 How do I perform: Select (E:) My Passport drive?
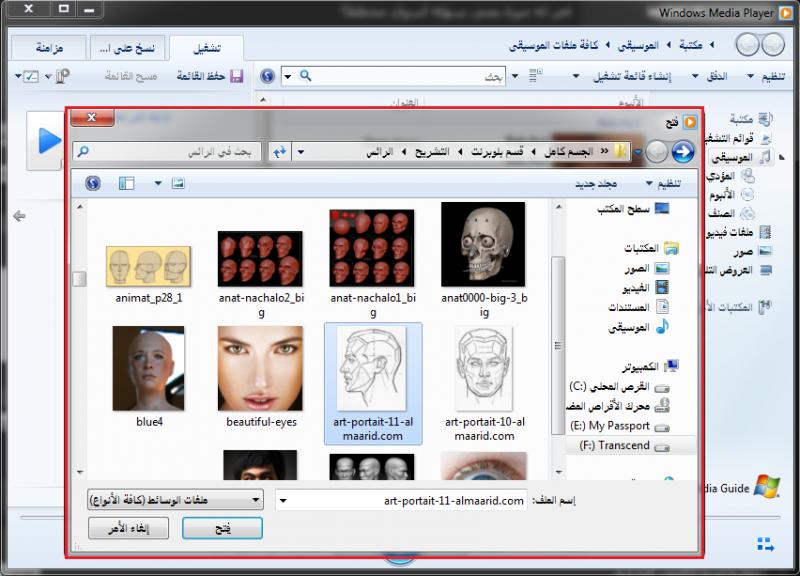tap(619, 426)
